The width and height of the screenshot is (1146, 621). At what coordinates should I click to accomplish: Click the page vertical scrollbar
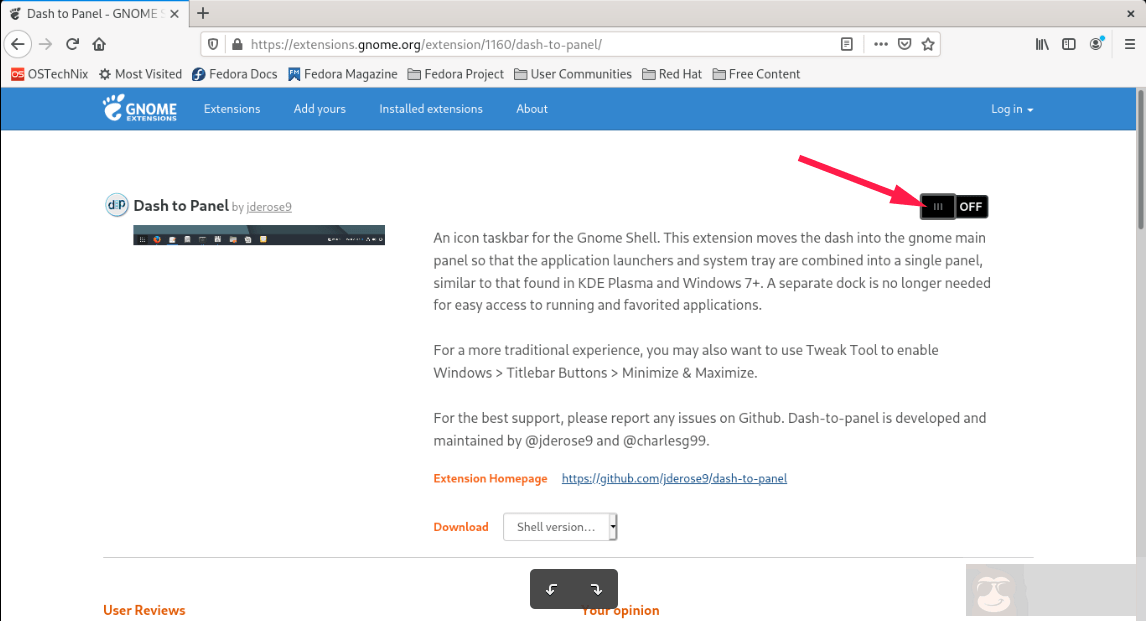pos(1140,161)
